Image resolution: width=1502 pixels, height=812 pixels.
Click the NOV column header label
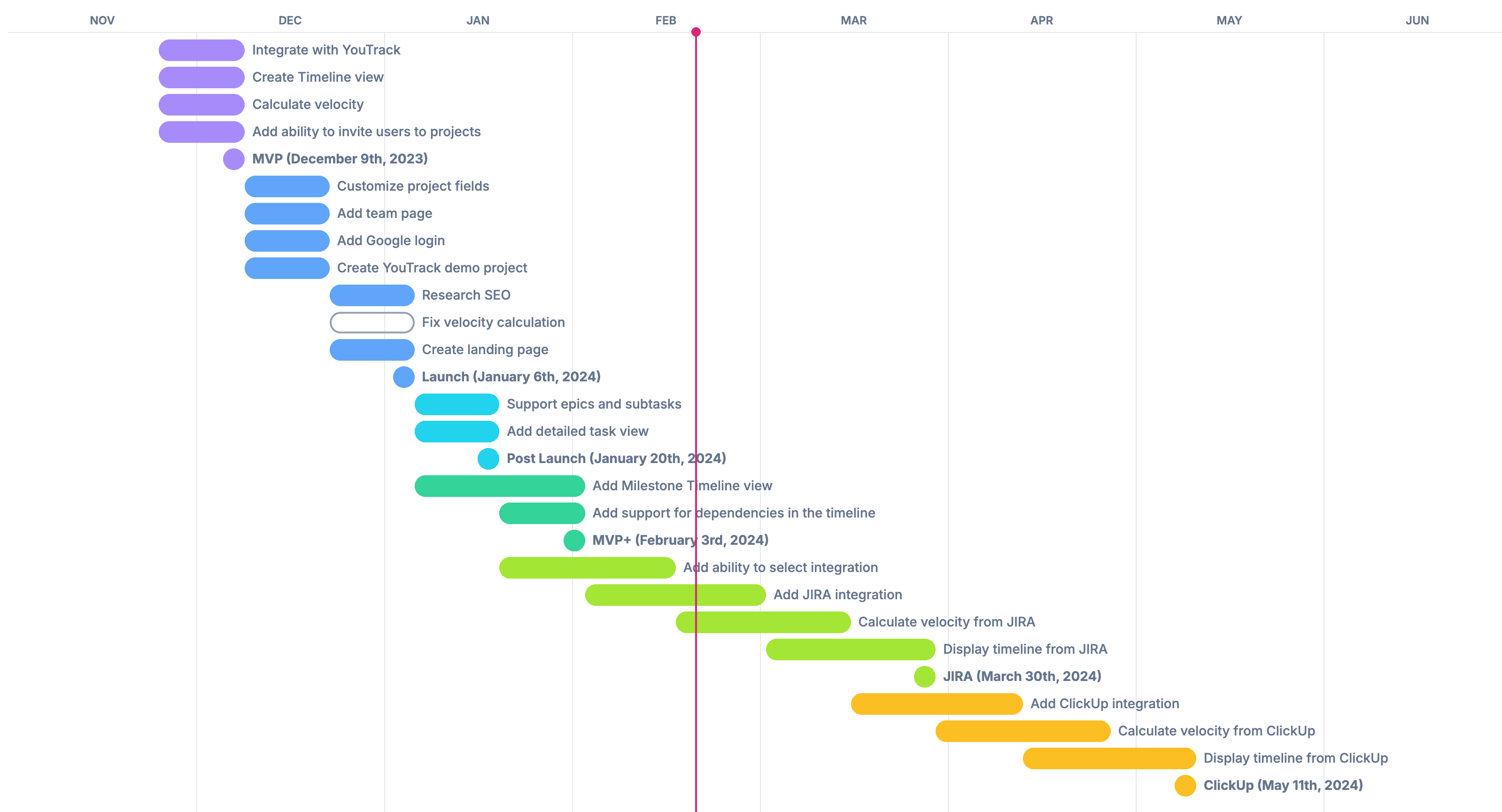(102, 16)
